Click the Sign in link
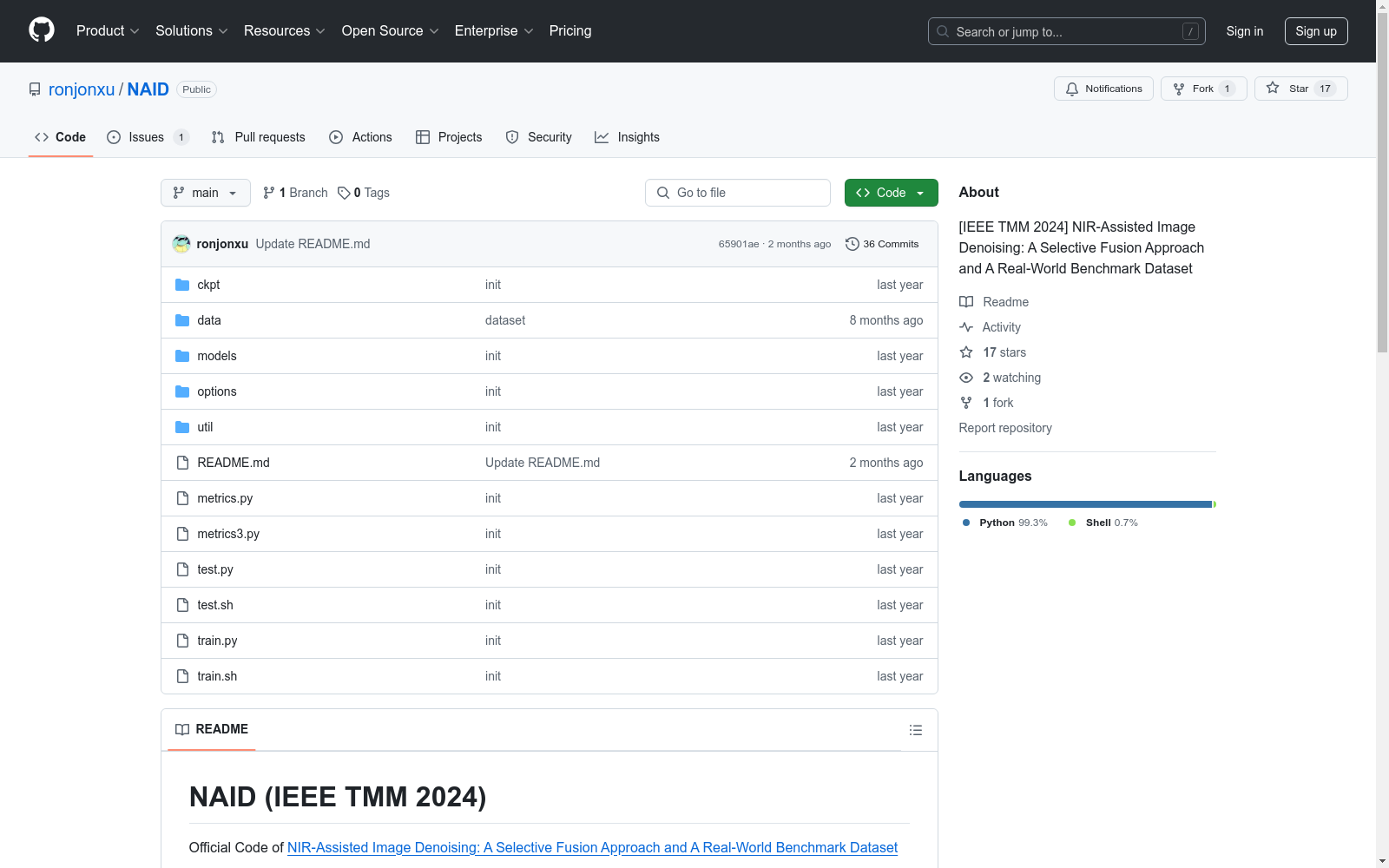 (1245, 31)
